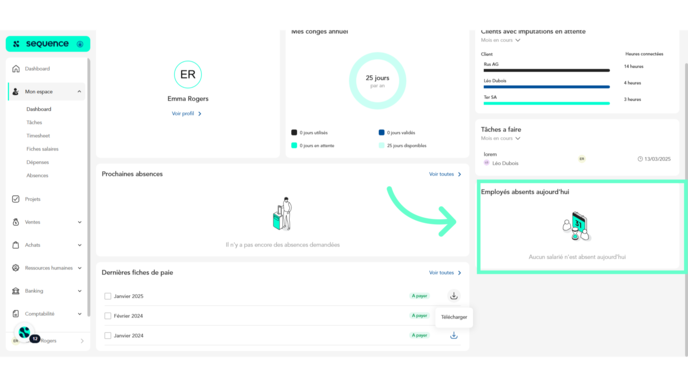Click the 0 jours en attente teal swatch
This screenshot has width=688, height=387.
(294, 145)
